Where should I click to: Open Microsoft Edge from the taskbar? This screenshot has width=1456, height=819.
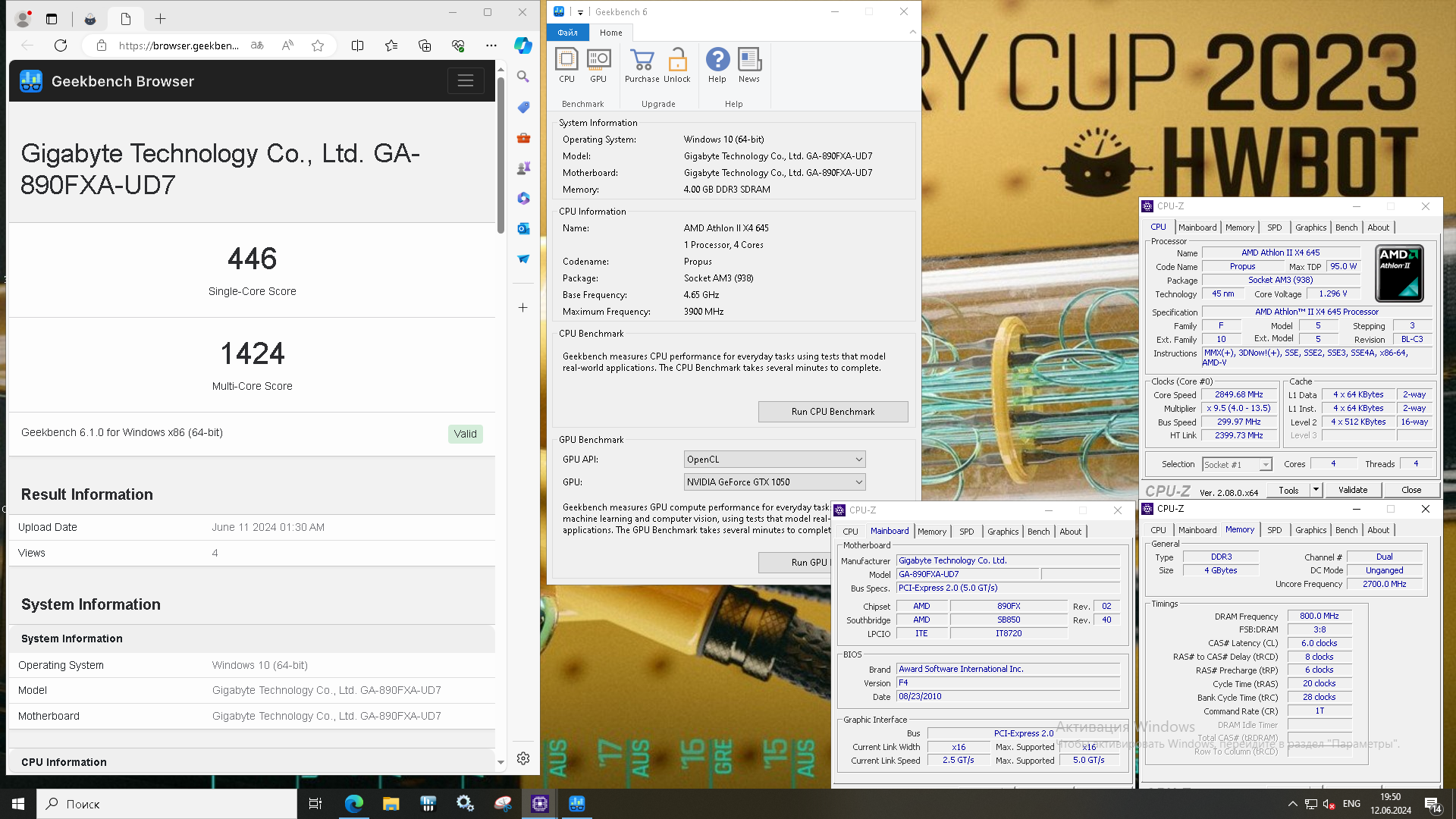pyautogui.click(x=354, y=804)
